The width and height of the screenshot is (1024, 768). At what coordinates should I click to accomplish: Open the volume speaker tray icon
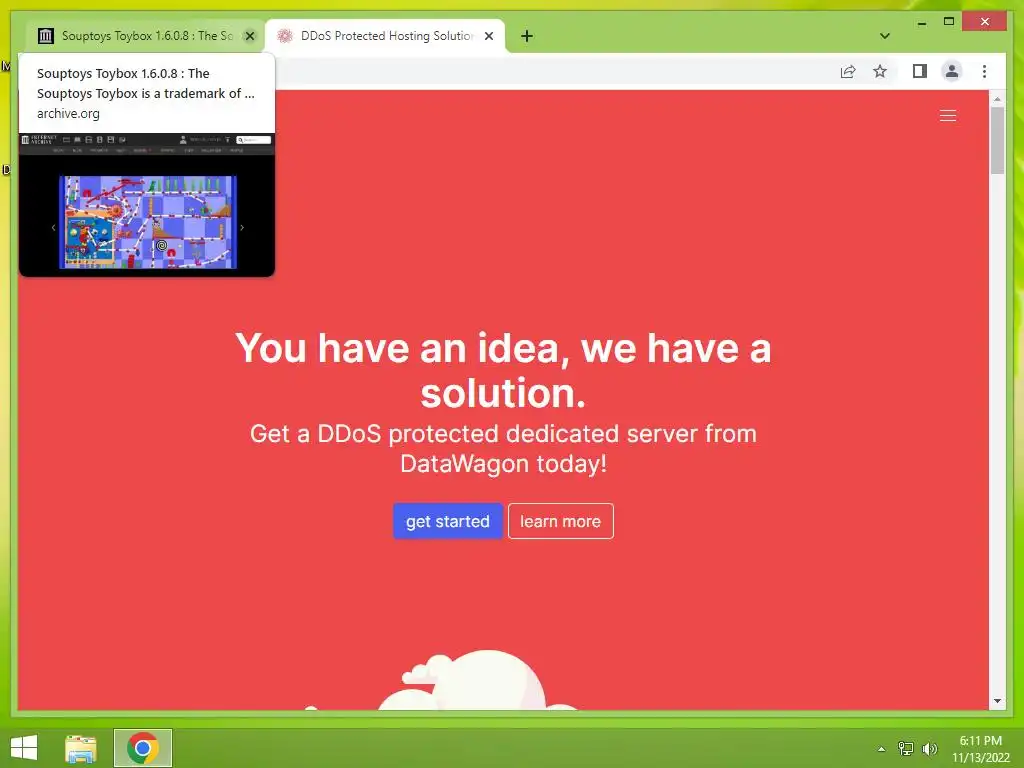[x=930, y=749]
